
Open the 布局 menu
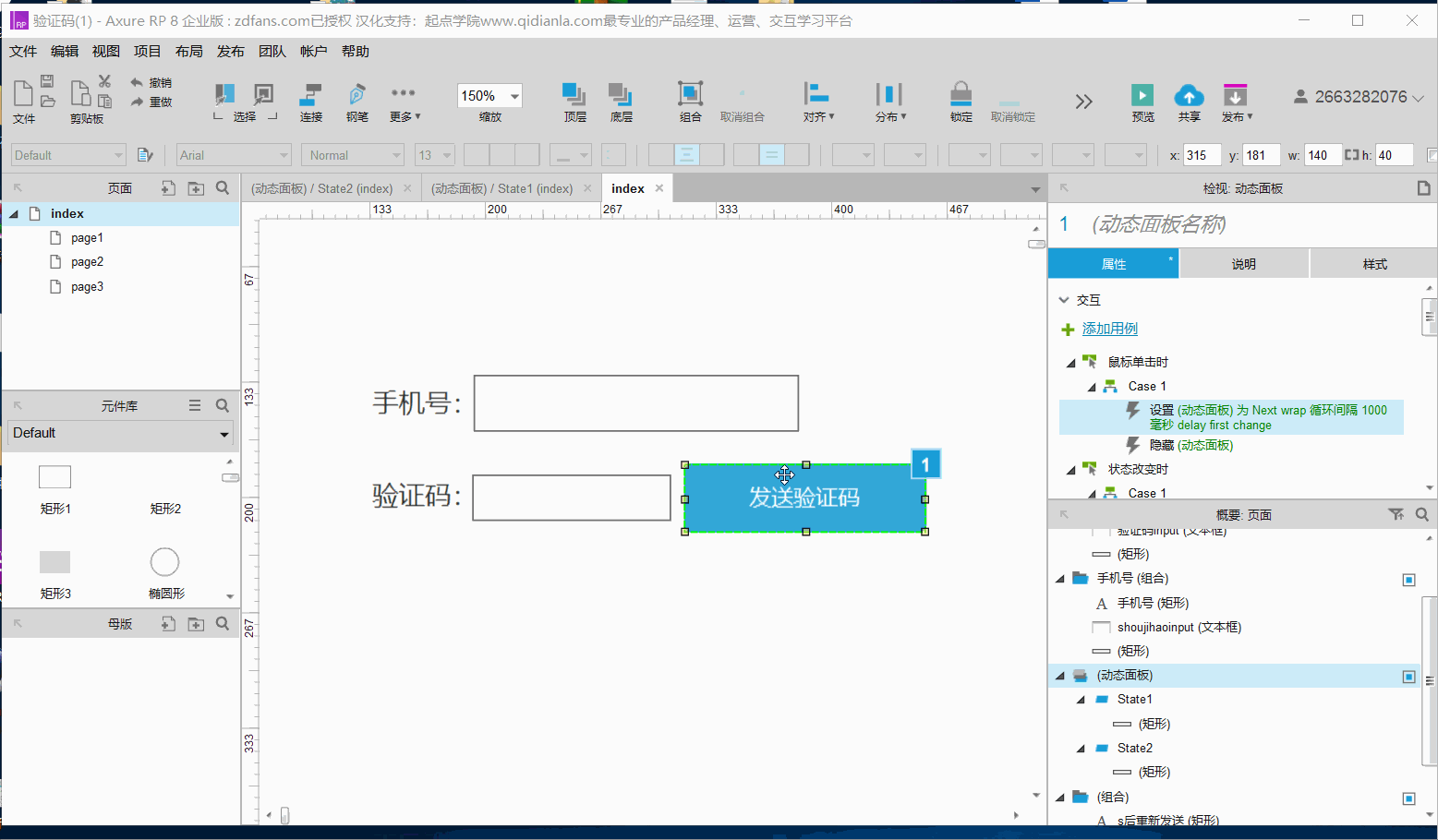[x=188, y=51]
